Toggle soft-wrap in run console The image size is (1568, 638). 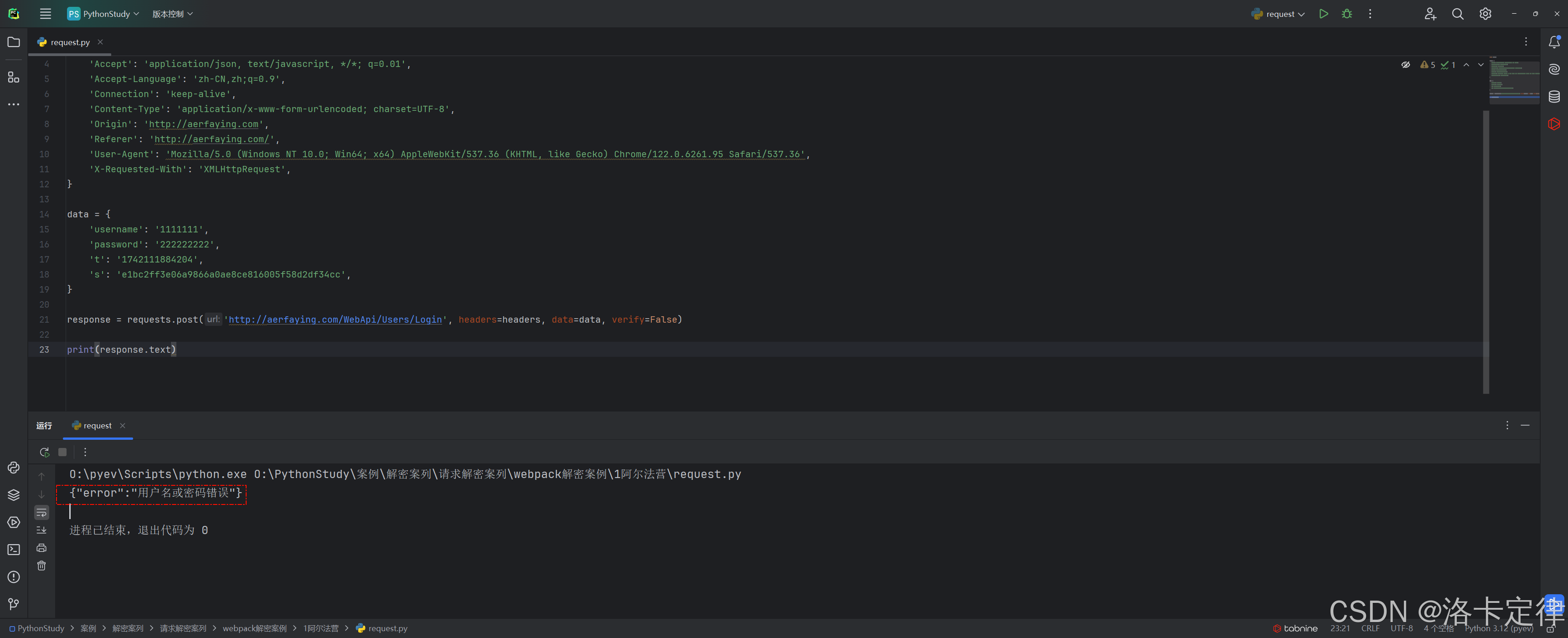tap(41, 513)
